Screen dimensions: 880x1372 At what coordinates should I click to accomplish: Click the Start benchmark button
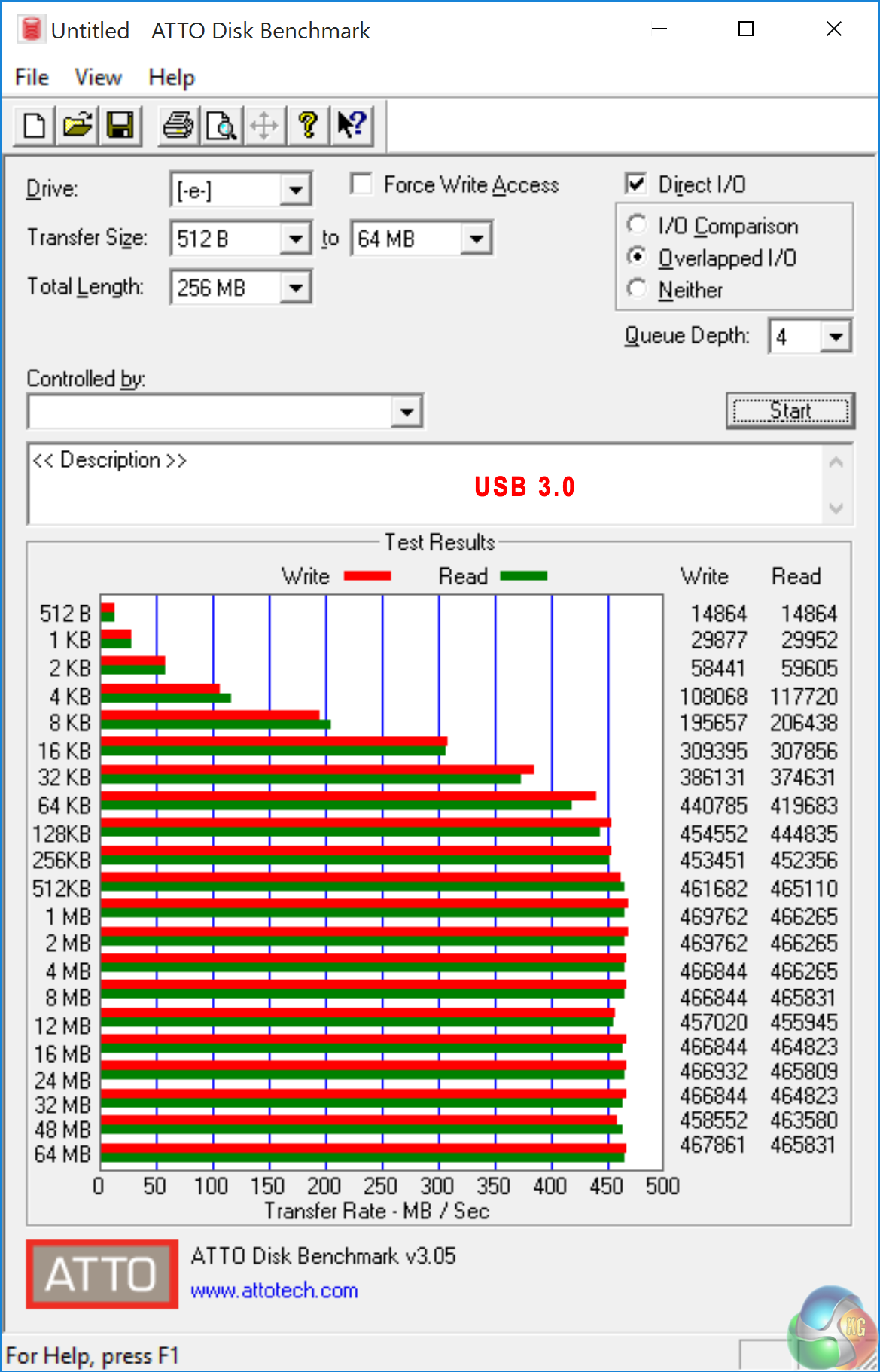(790, 411)
